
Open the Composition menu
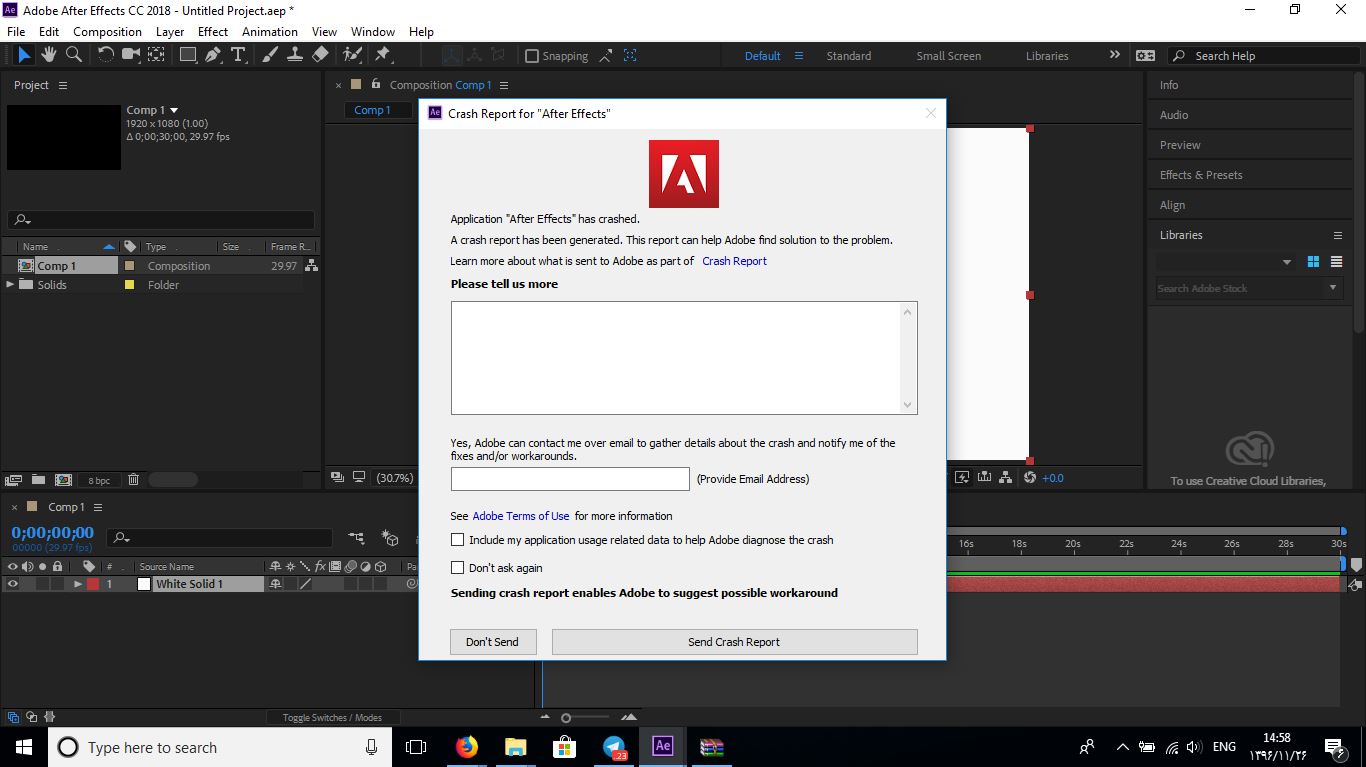click(107, 31)
